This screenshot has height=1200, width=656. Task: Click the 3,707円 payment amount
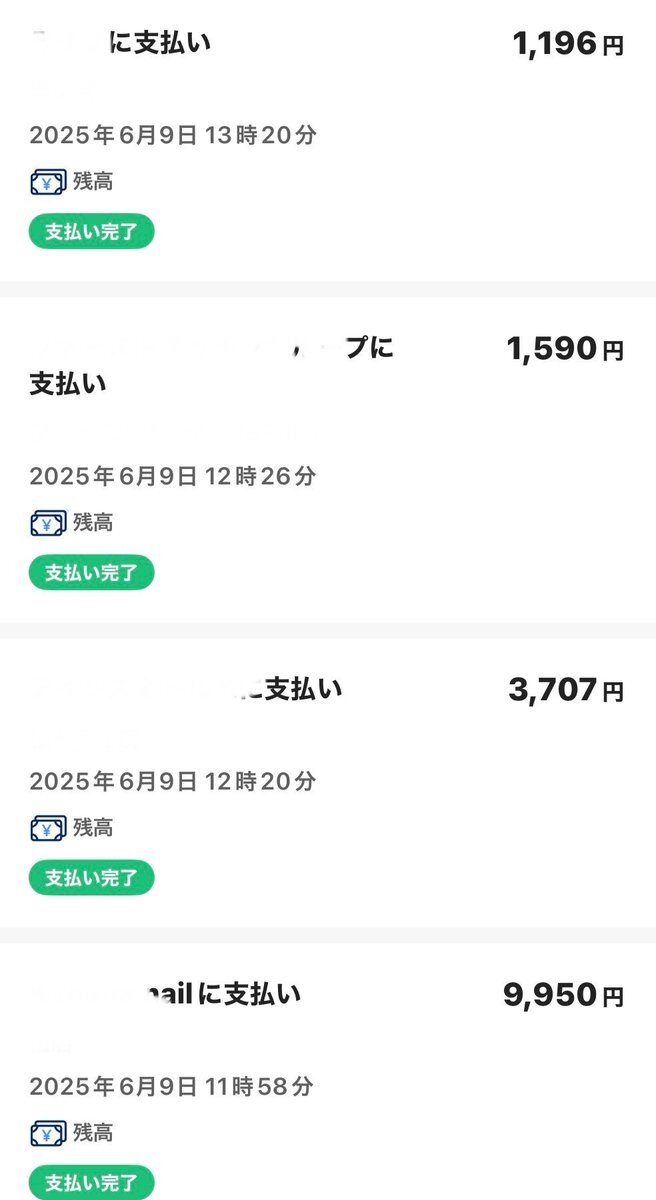click(565, 690)
